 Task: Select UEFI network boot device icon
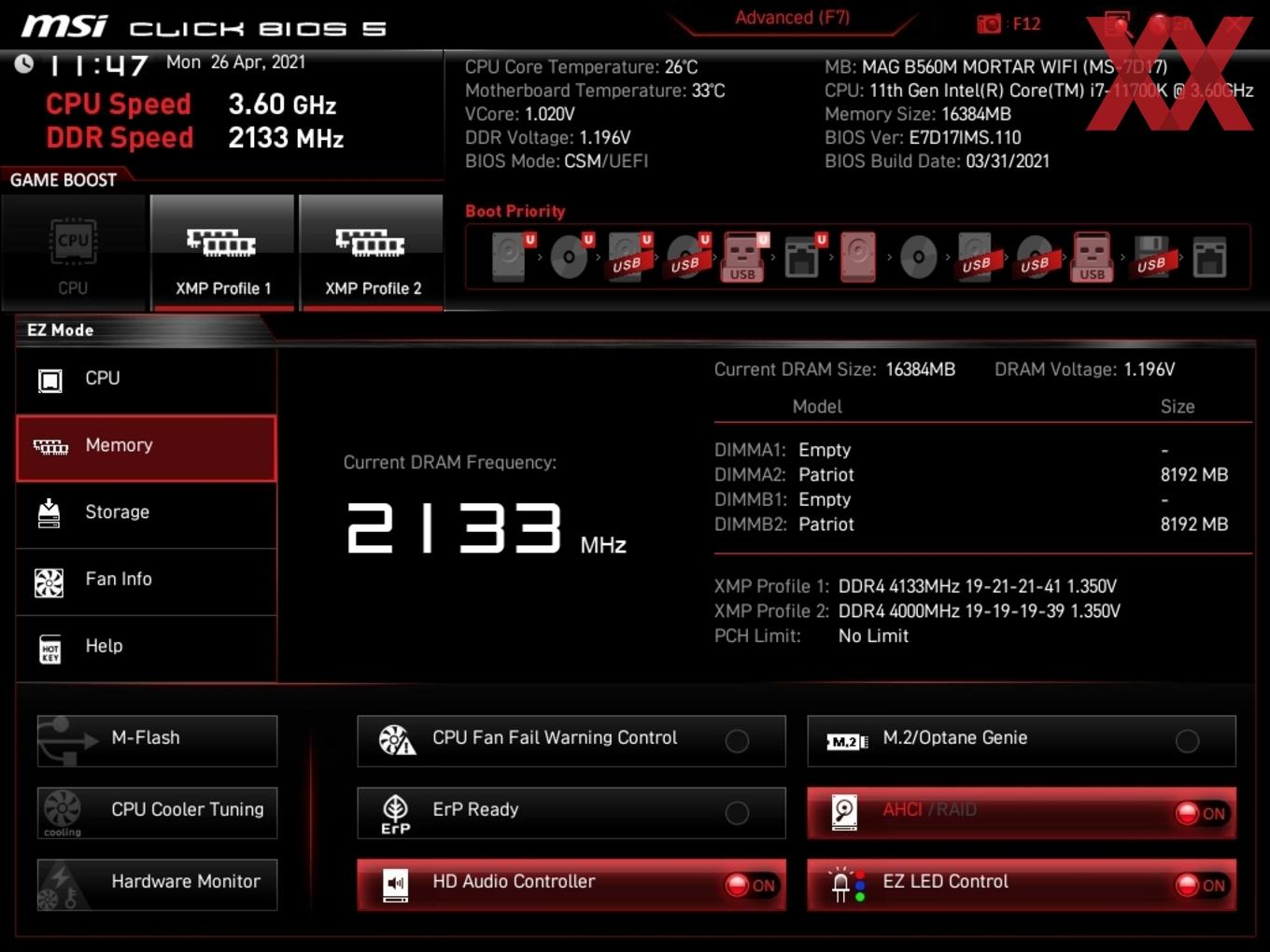coord(803,257)
